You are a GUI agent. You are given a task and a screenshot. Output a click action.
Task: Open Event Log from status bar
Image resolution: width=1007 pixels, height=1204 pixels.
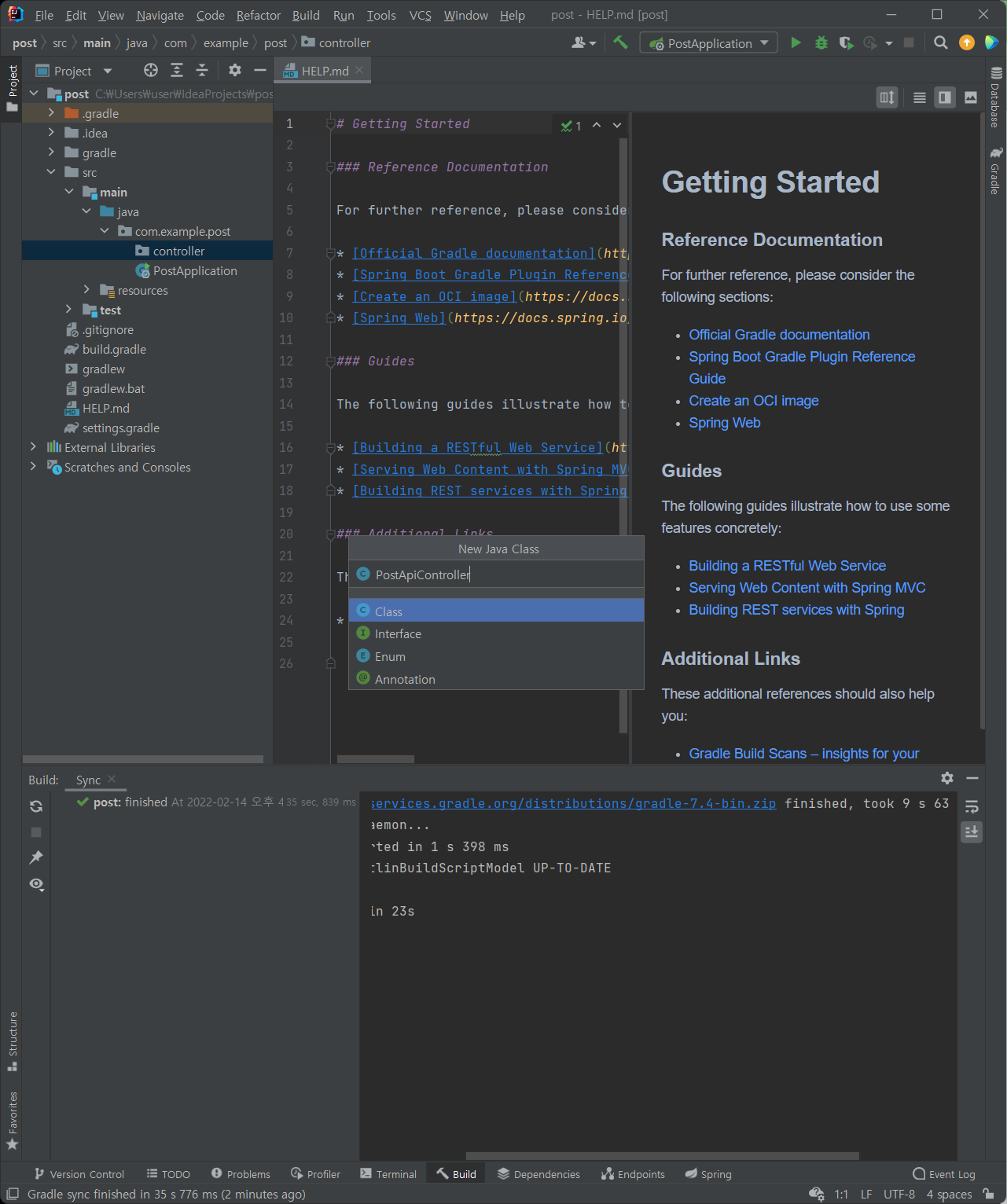click(944, 1174)
